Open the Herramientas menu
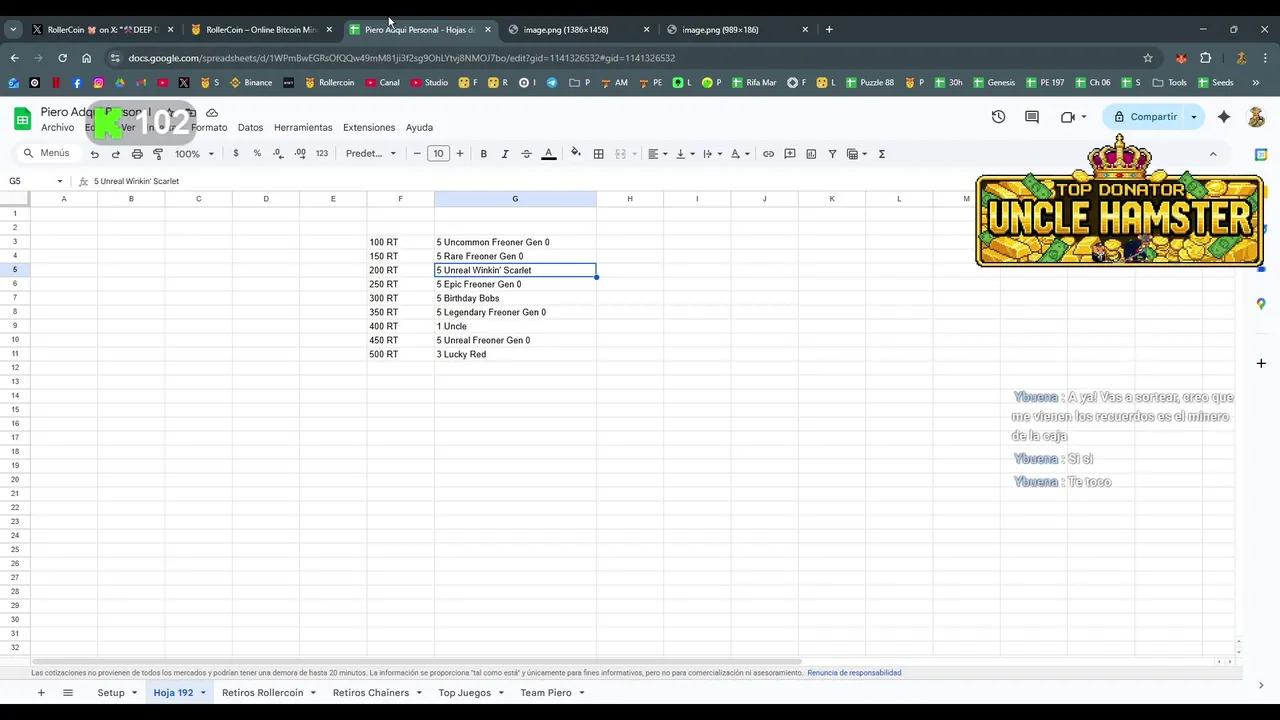Viewport: 1280px width, 720px height. 303,128
